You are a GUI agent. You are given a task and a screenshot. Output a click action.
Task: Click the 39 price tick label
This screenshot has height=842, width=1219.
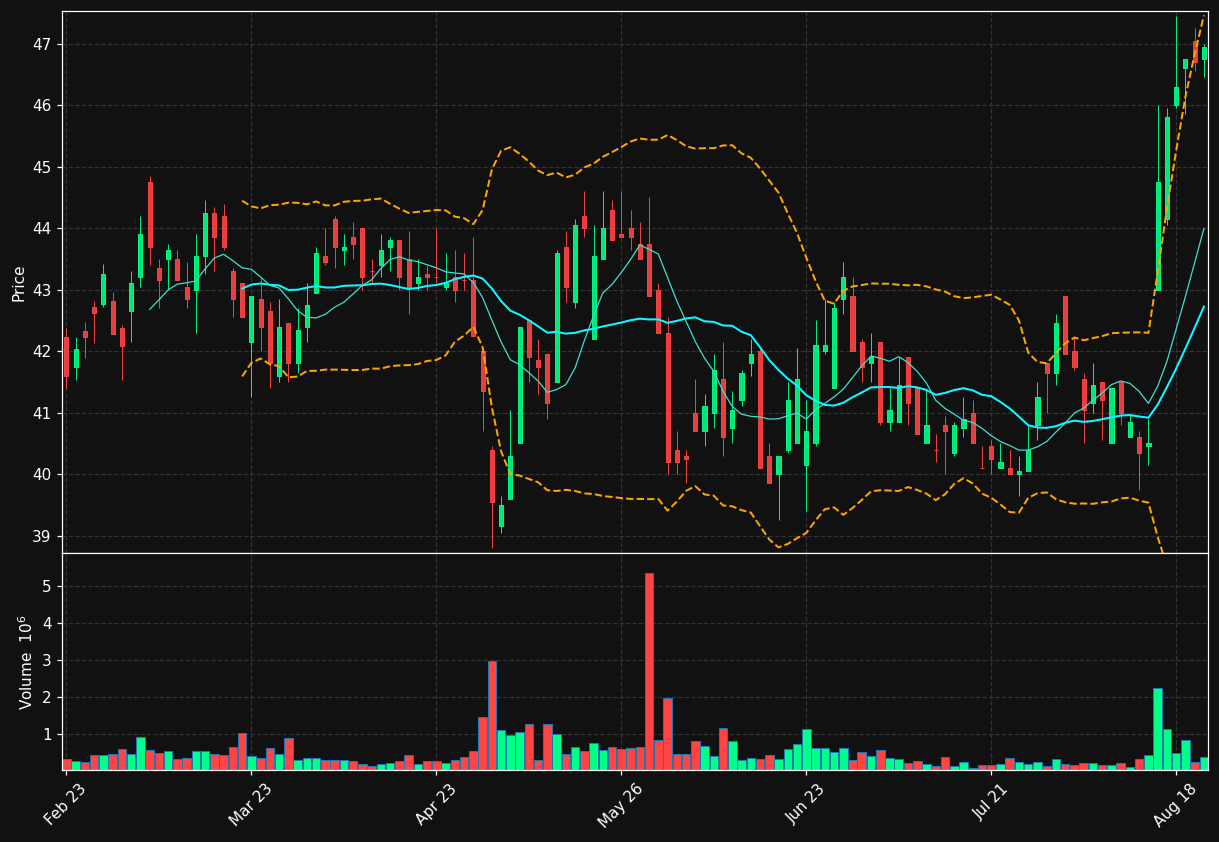click(43, 537)
